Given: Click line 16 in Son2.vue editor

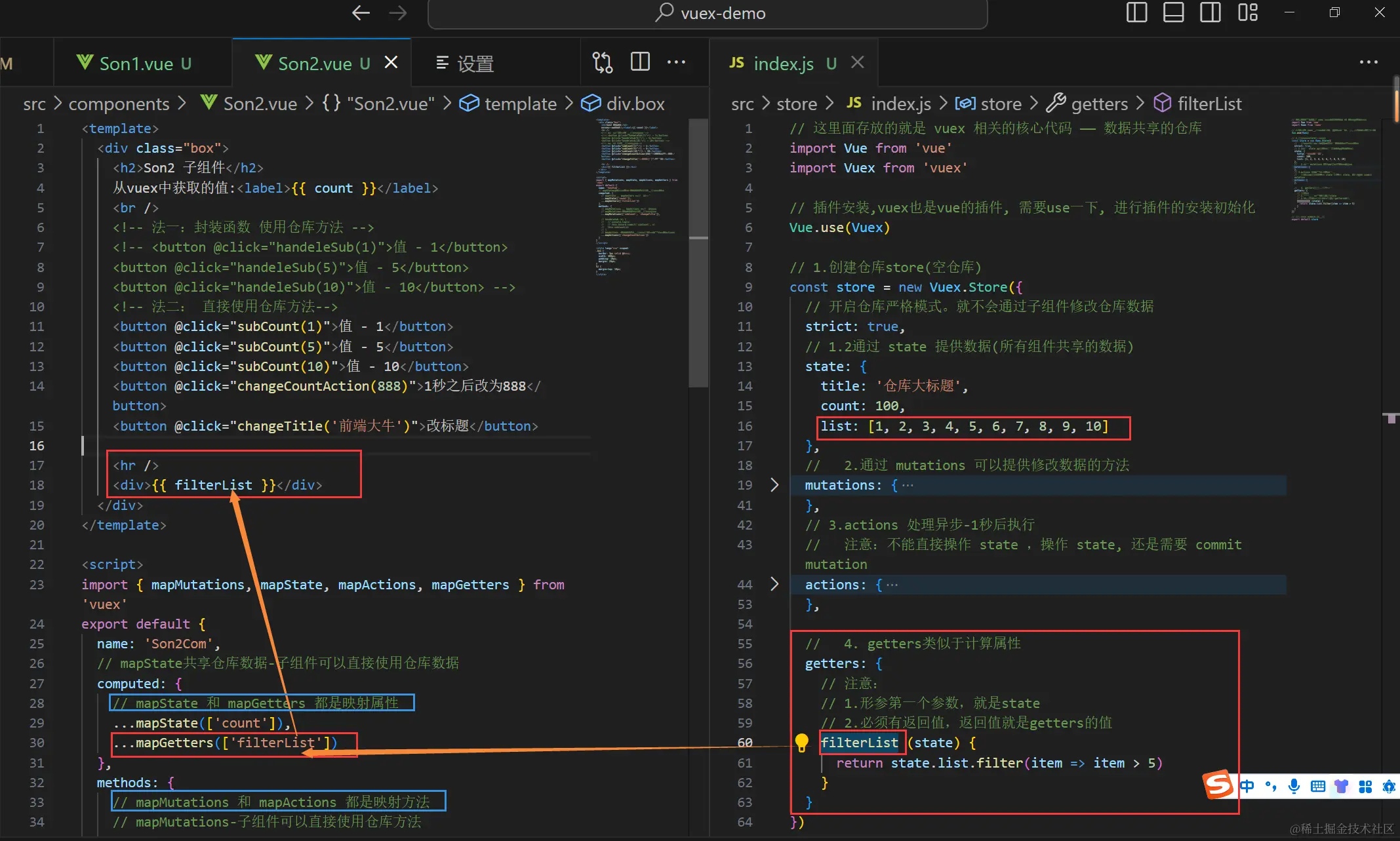Looking at the screenshot, I should click(x=334, y=445).
